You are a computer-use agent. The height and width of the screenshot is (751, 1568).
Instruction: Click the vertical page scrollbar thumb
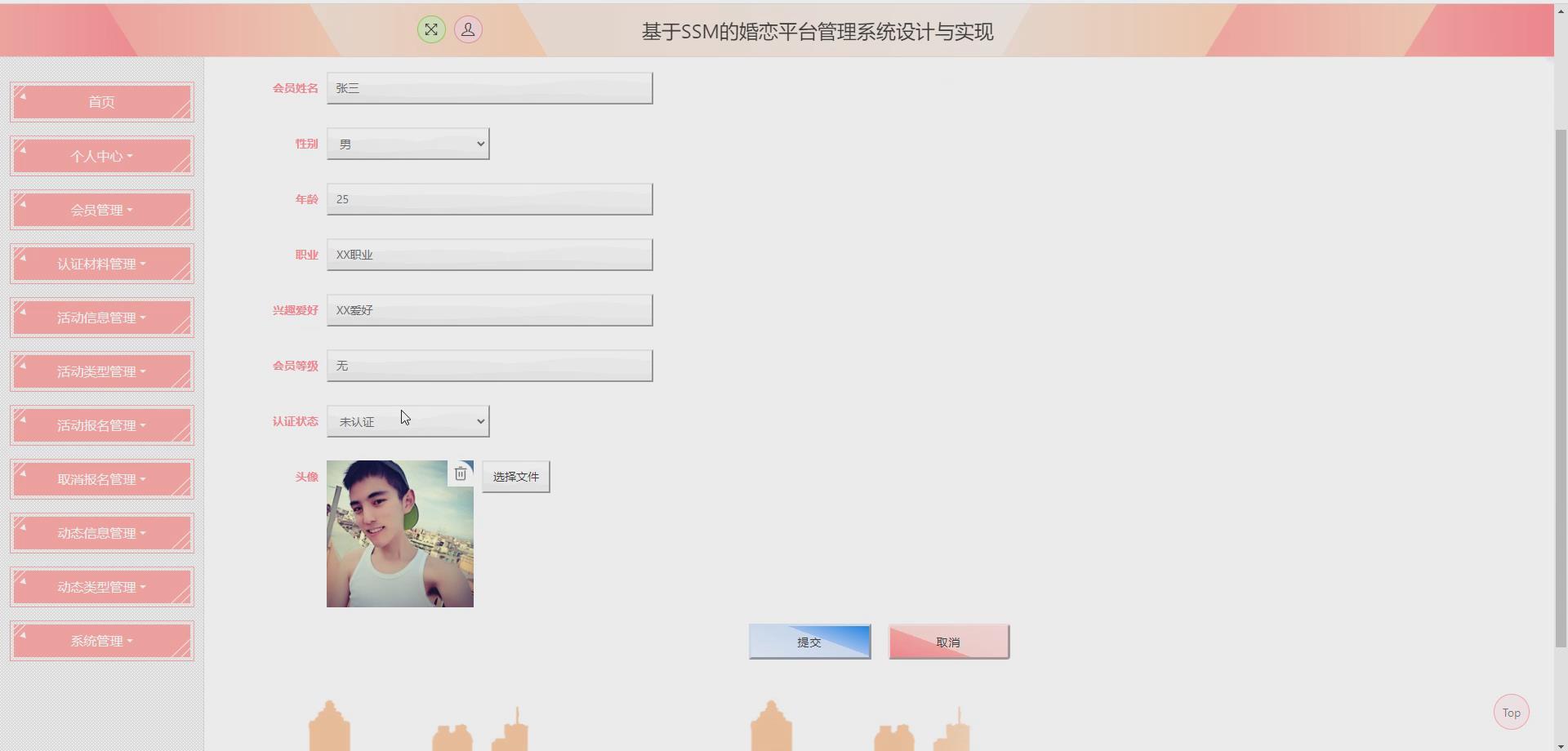[x=1561, y=388]
